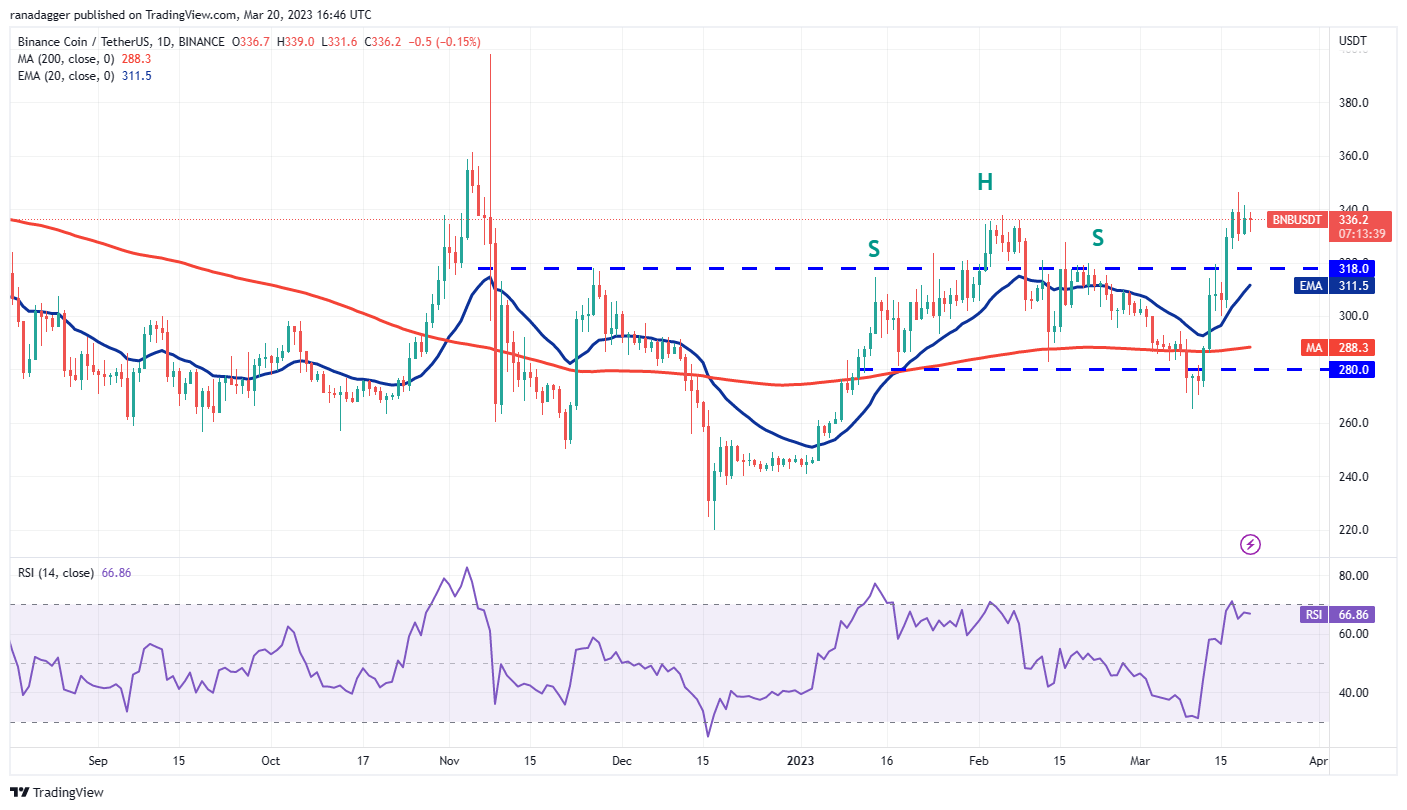Click the 'Mar' label on the time axis
Viewport: 1407px width, 810px height.
coord(1140,760)
